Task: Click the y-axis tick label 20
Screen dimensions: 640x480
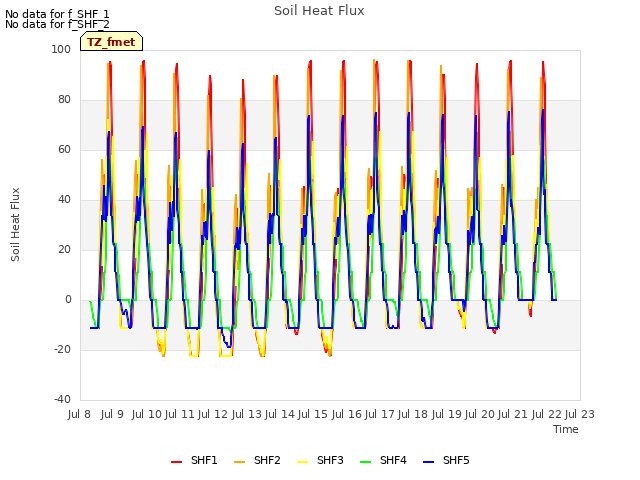Action: click(x=64, y=249)
